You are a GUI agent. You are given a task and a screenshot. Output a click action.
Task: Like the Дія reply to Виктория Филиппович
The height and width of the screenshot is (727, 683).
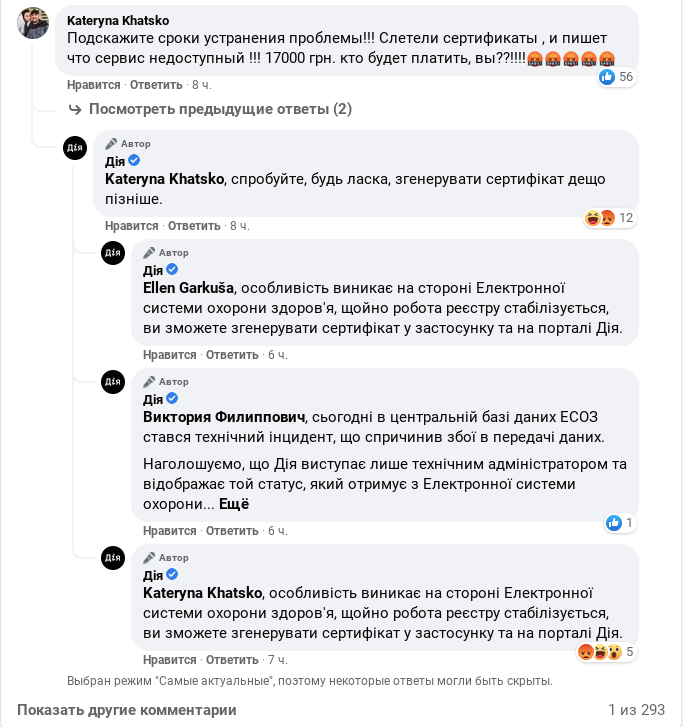[169, 531]
